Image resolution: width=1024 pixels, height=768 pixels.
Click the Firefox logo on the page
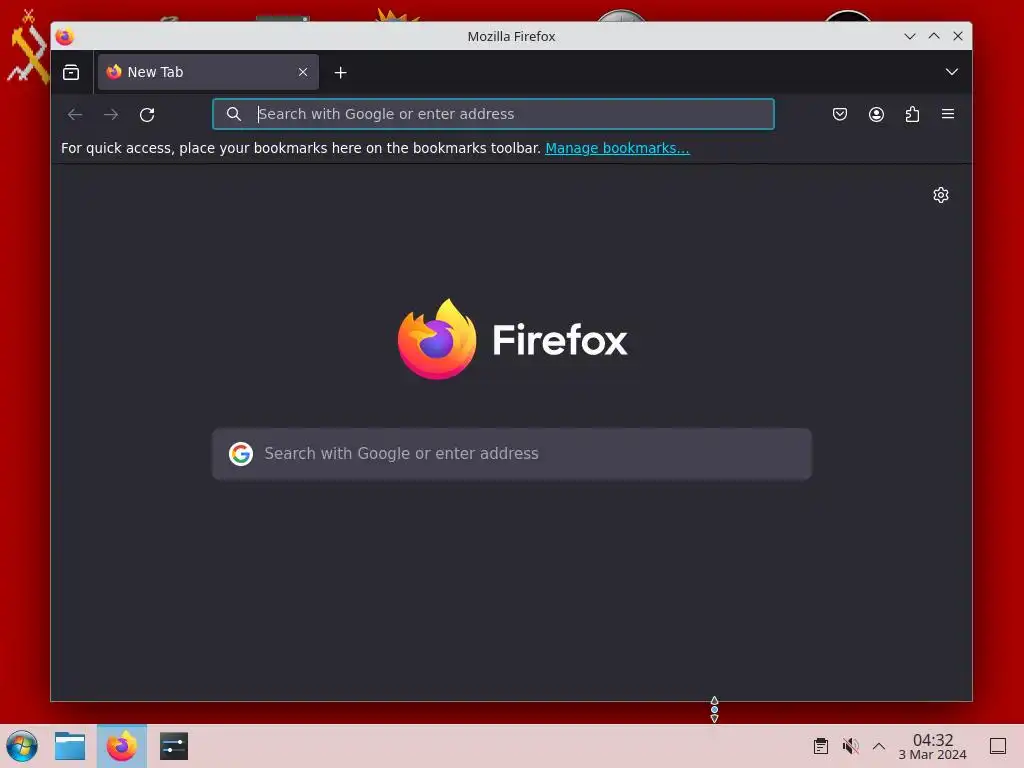[512, 339]
